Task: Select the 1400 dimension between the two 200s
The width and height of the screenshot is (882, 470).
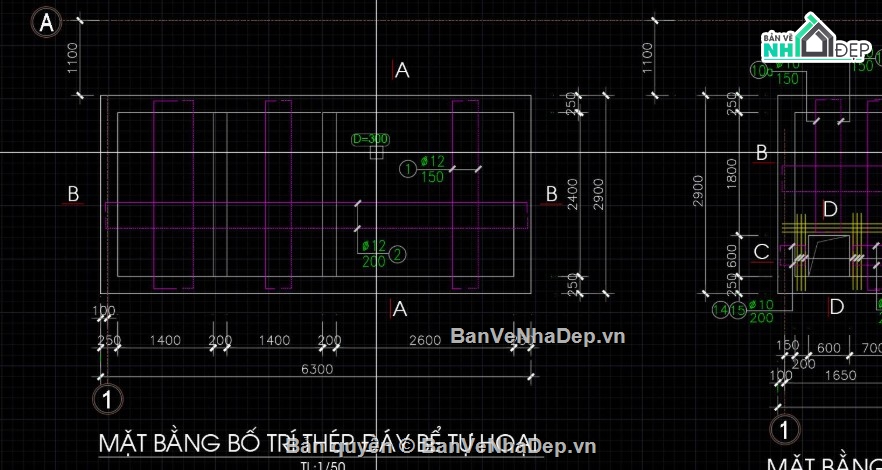Action: 274,340
